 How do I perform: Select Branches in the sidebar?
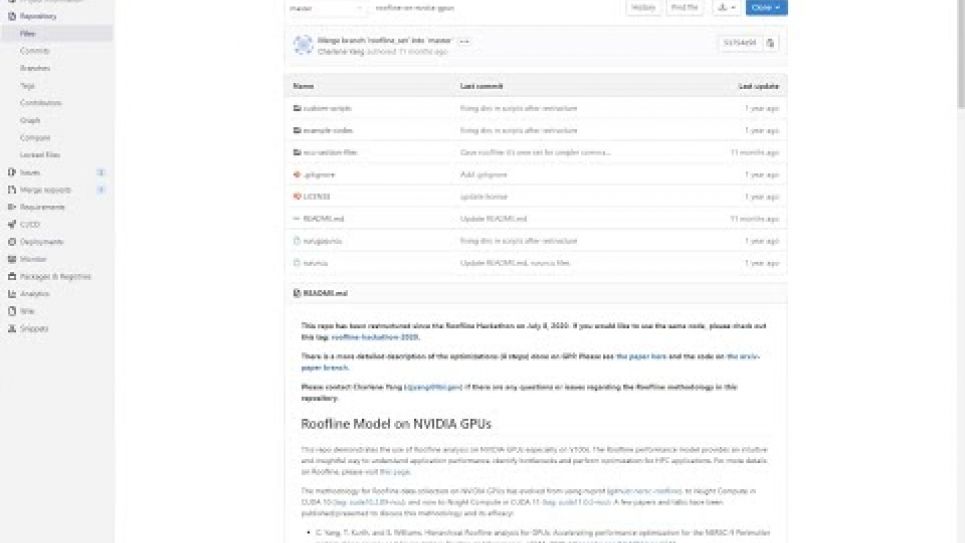pyautogui.click(x=35, y=68)
